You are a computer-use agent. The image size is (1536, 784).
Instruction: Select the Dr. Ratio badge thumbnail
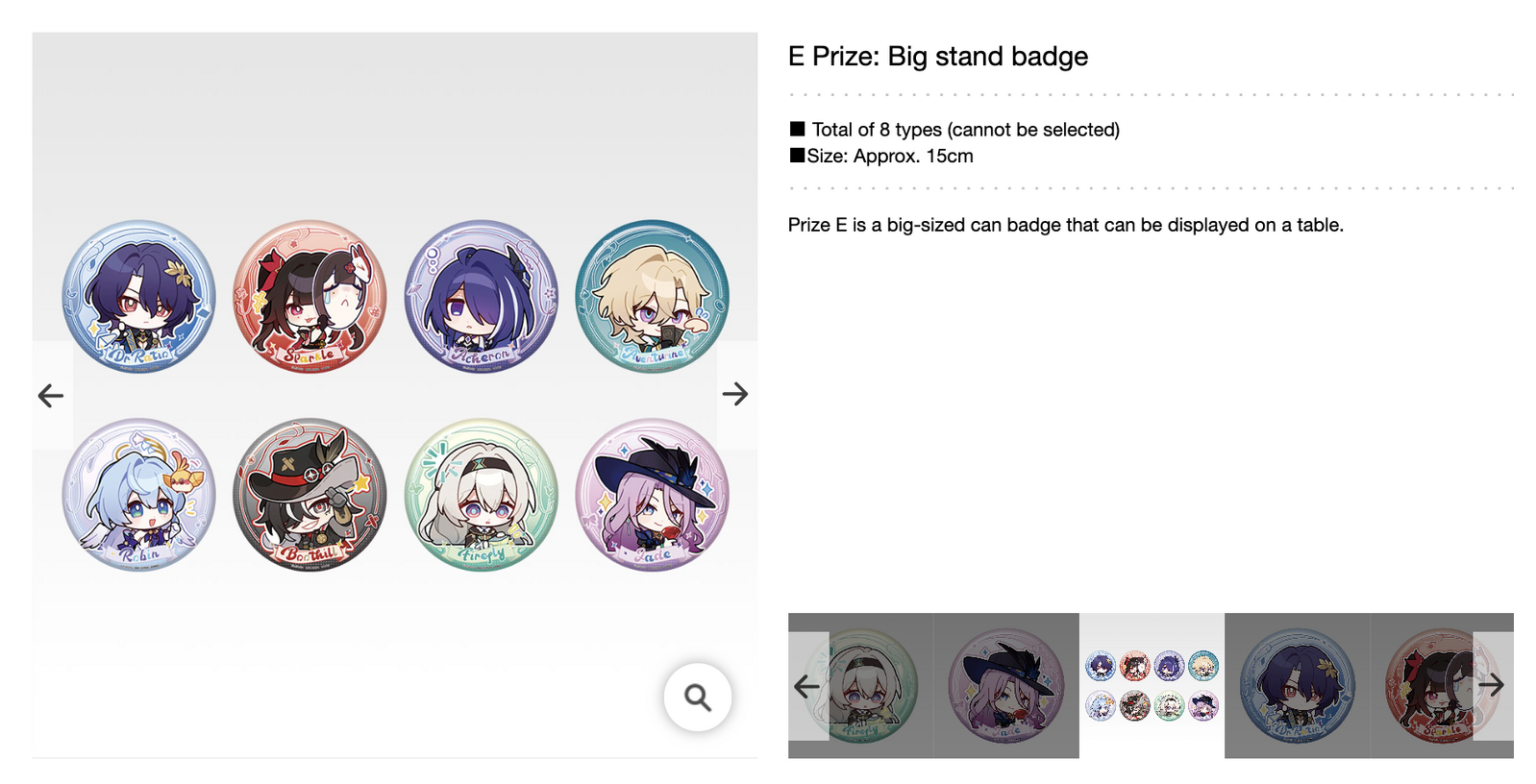coord(1297,685)
